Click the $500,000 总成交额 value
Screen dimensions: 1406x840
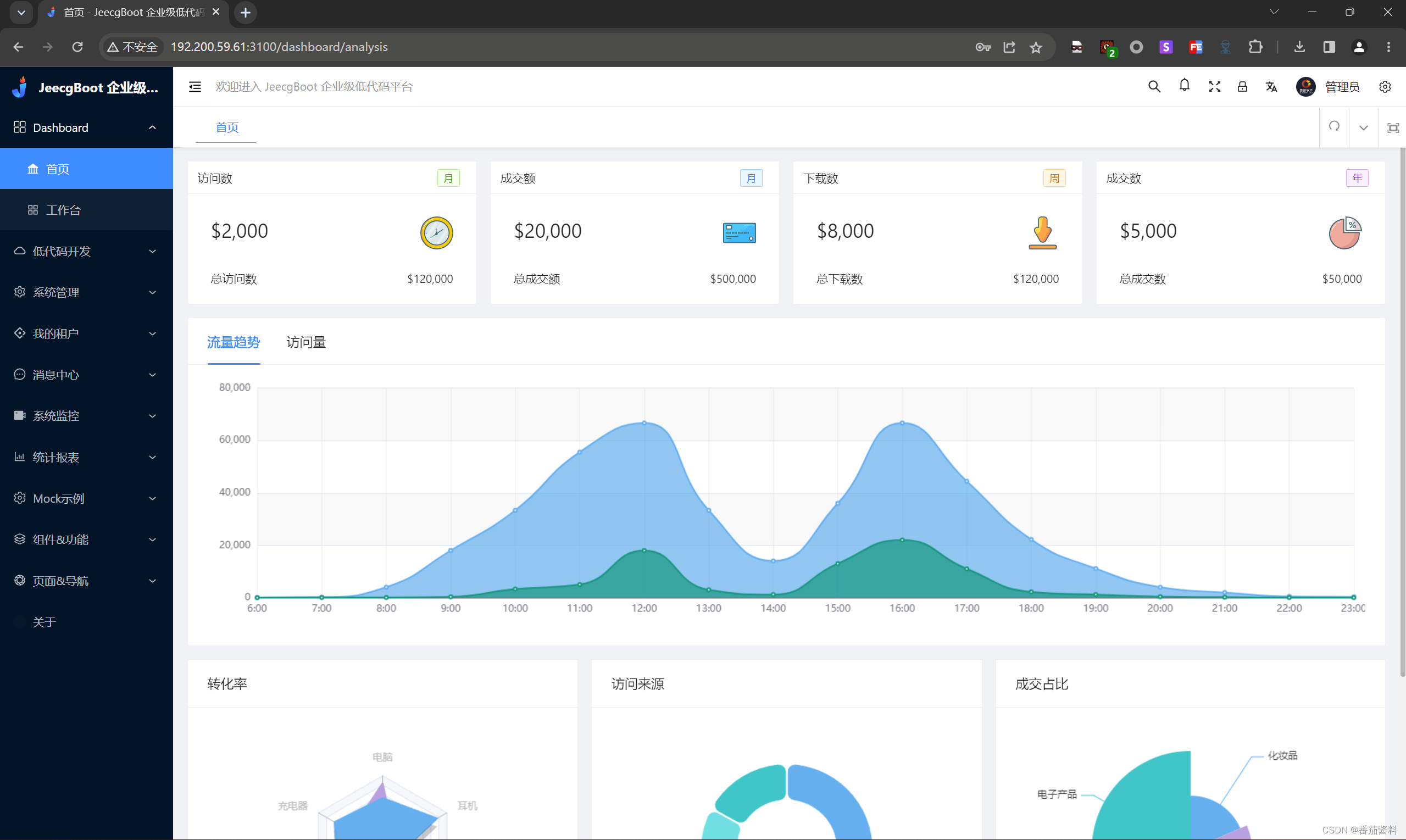733,279
